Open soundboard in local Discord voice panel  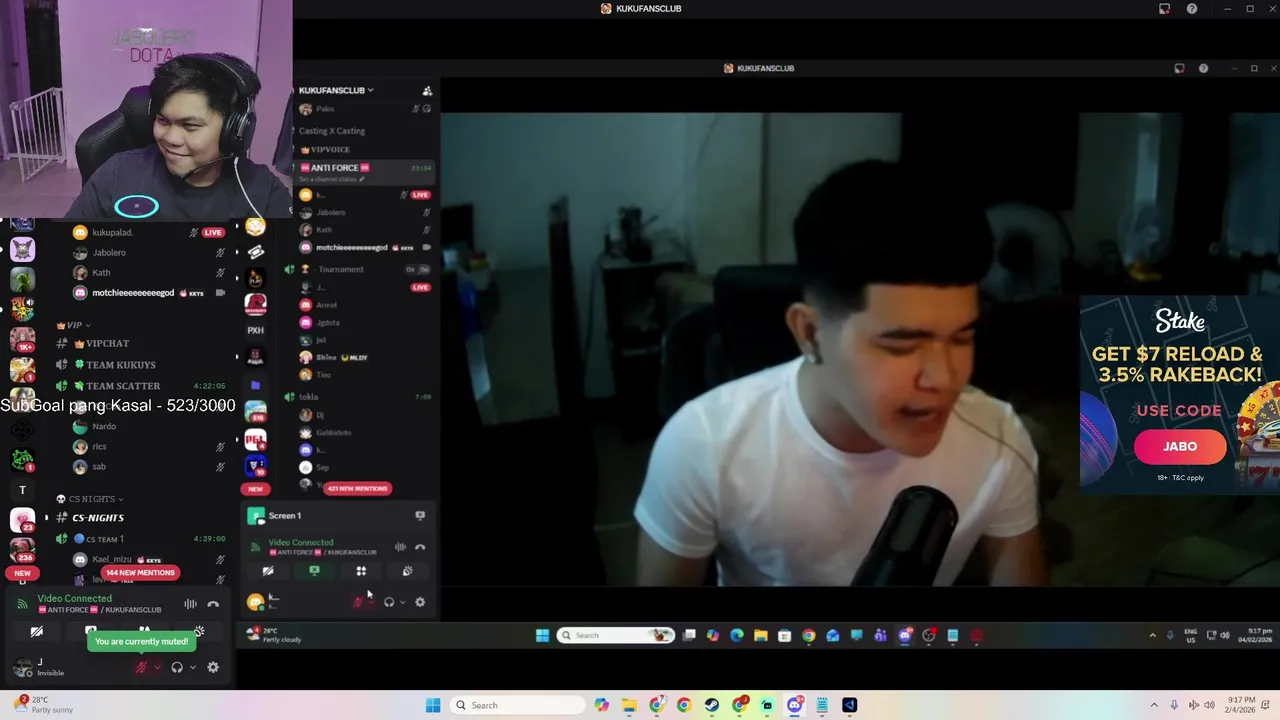coord(199,632)
